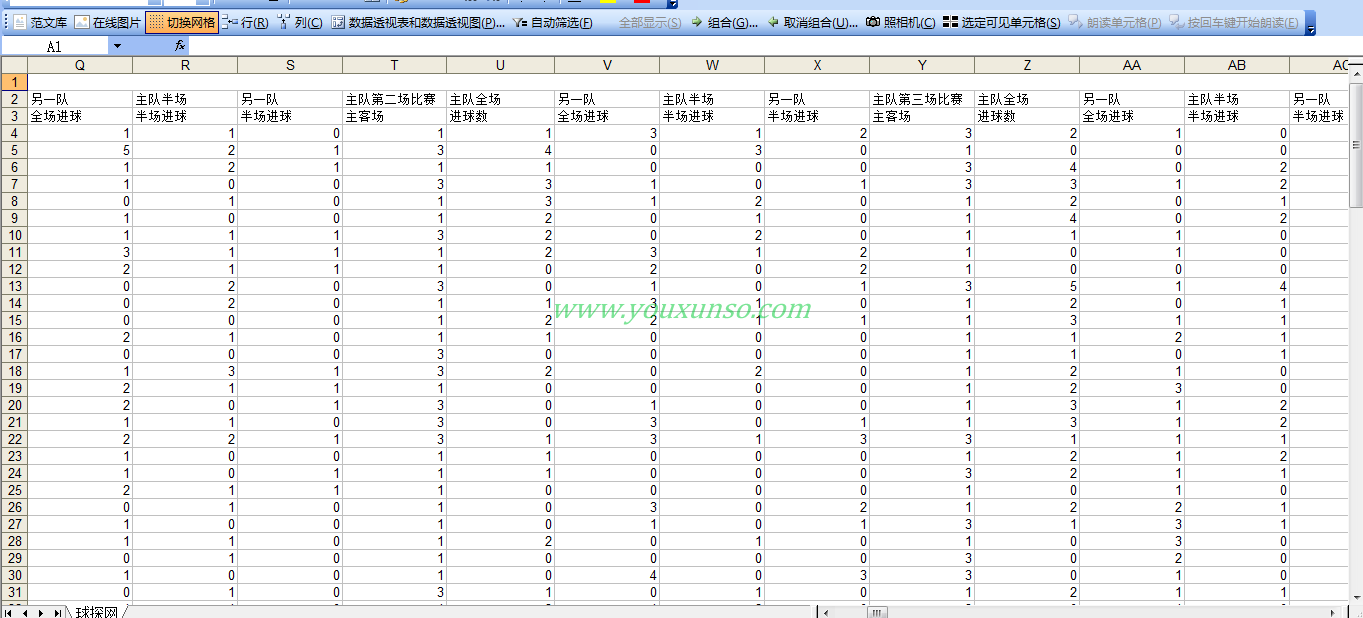Open 数据透视表和数据透视图 pivot table wizard

418,22
